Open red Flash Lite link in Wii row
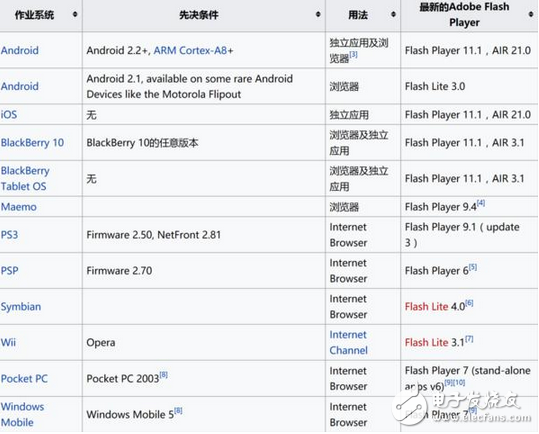Screen dimensions: 539x434 coord(426,343)
